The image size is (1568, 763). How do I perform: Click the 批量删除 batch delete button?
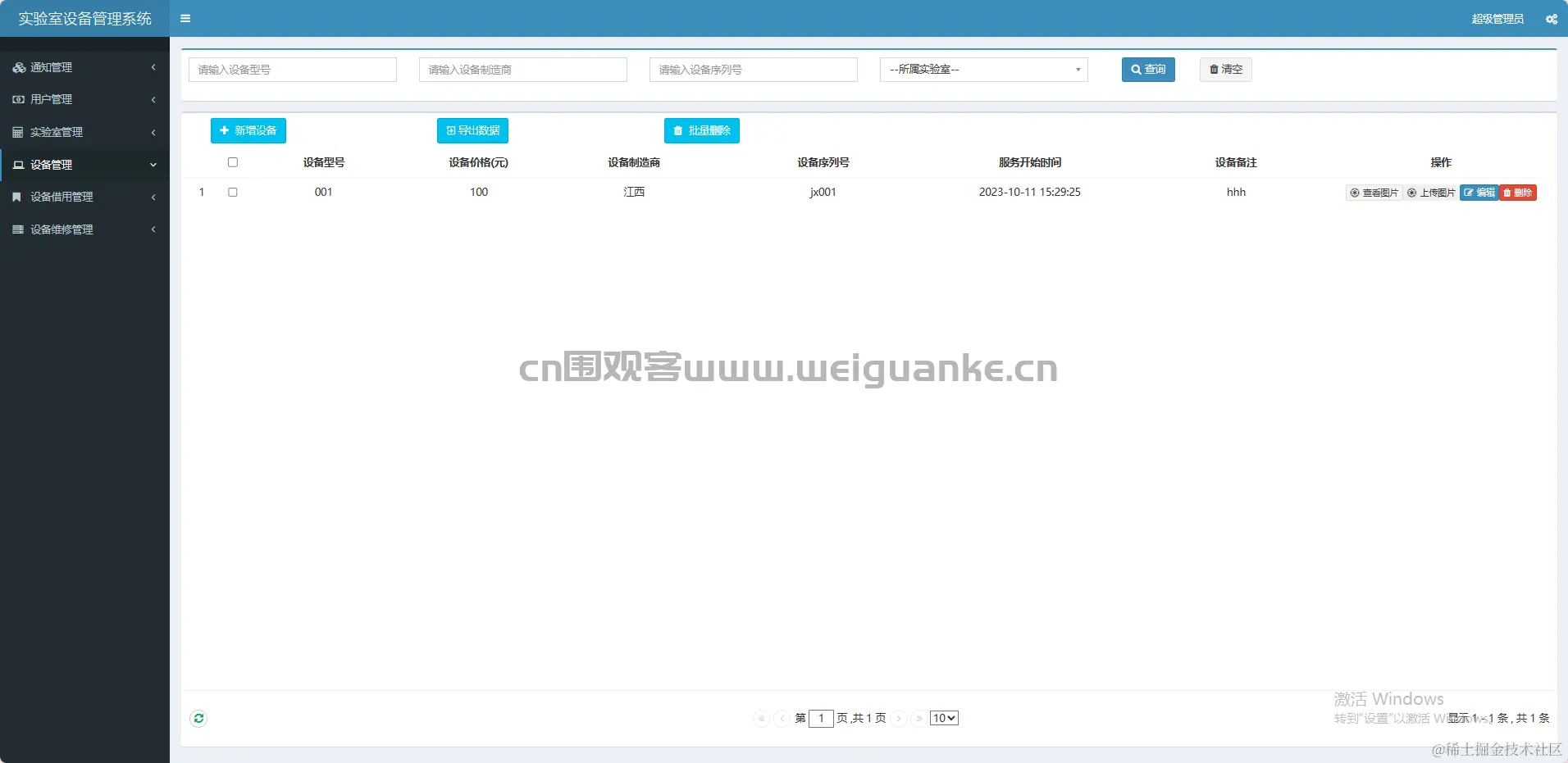coord(702,130)
